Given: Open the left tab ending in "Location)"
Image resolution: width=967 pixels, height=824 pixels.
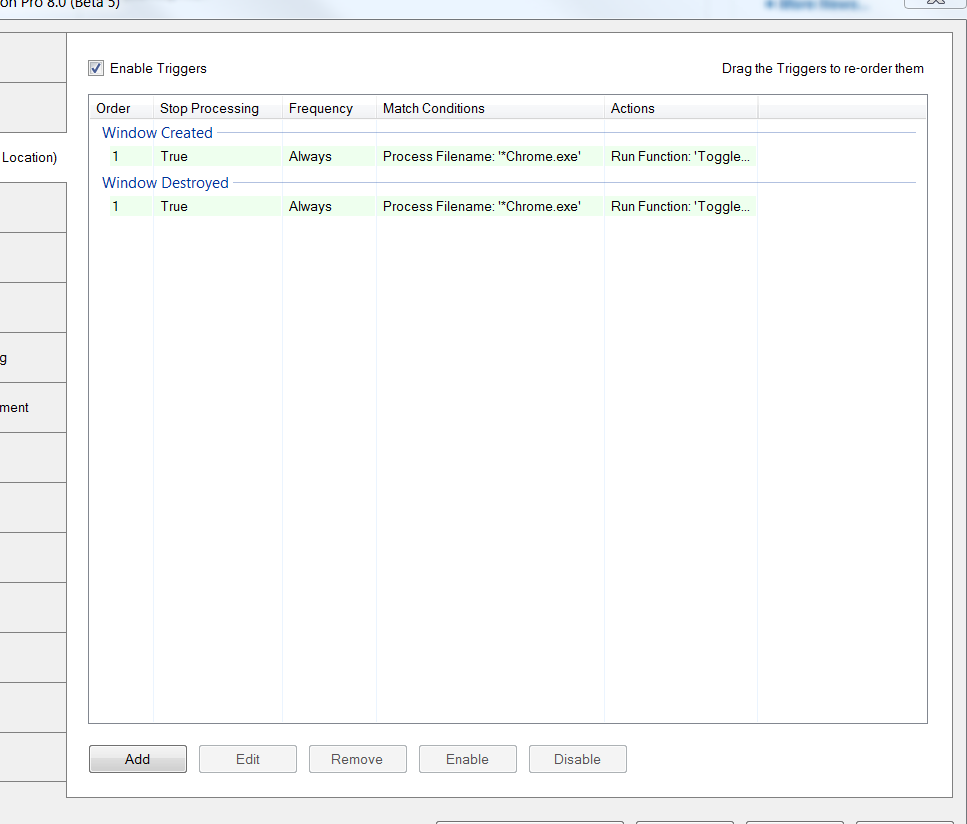Looking at the screenshot, I should point(30,158).
